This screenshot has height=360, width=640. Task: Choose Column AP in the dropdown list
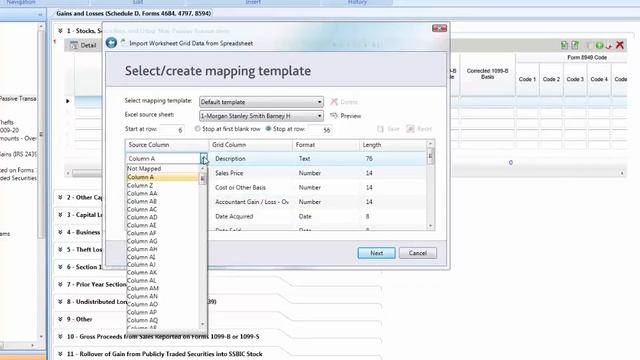162,312
